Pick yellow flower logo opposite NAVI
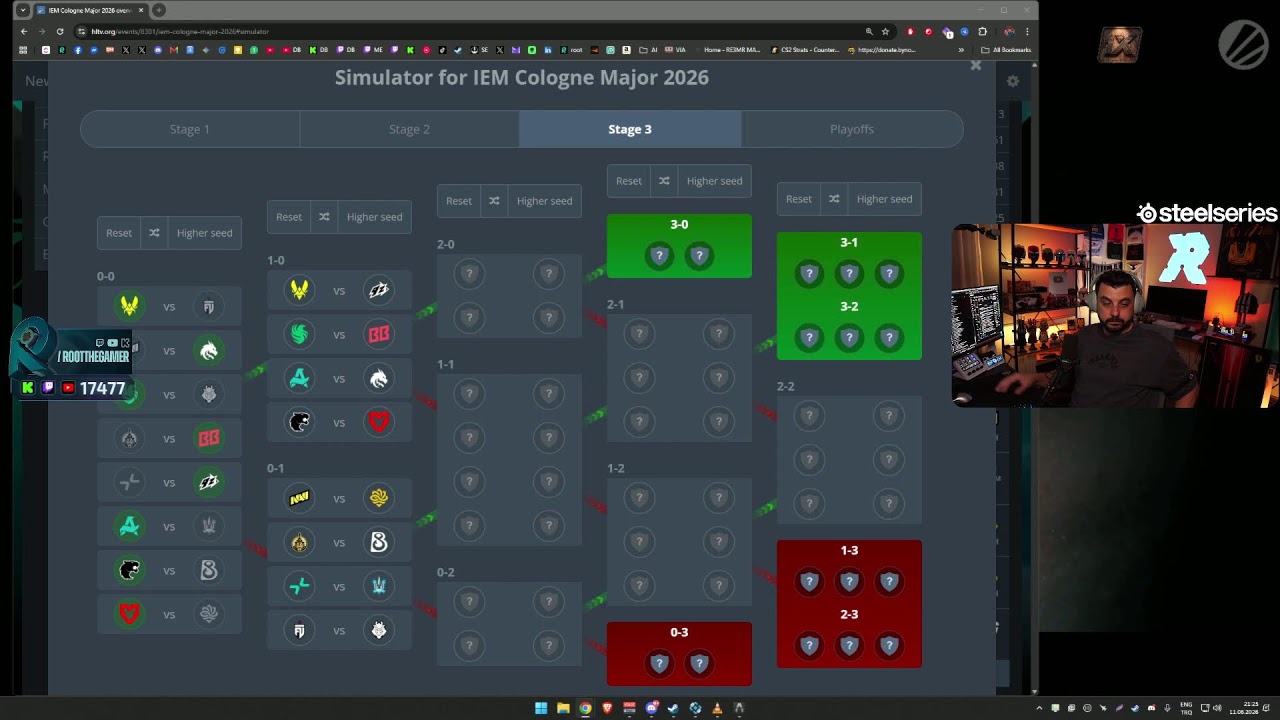 click(x=379, y=498)
